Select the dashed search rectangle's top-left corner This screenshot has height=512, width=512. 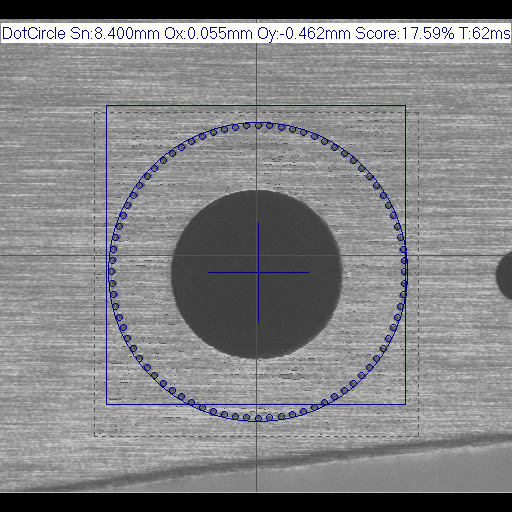pyautogui.click(x=95, y=113)
